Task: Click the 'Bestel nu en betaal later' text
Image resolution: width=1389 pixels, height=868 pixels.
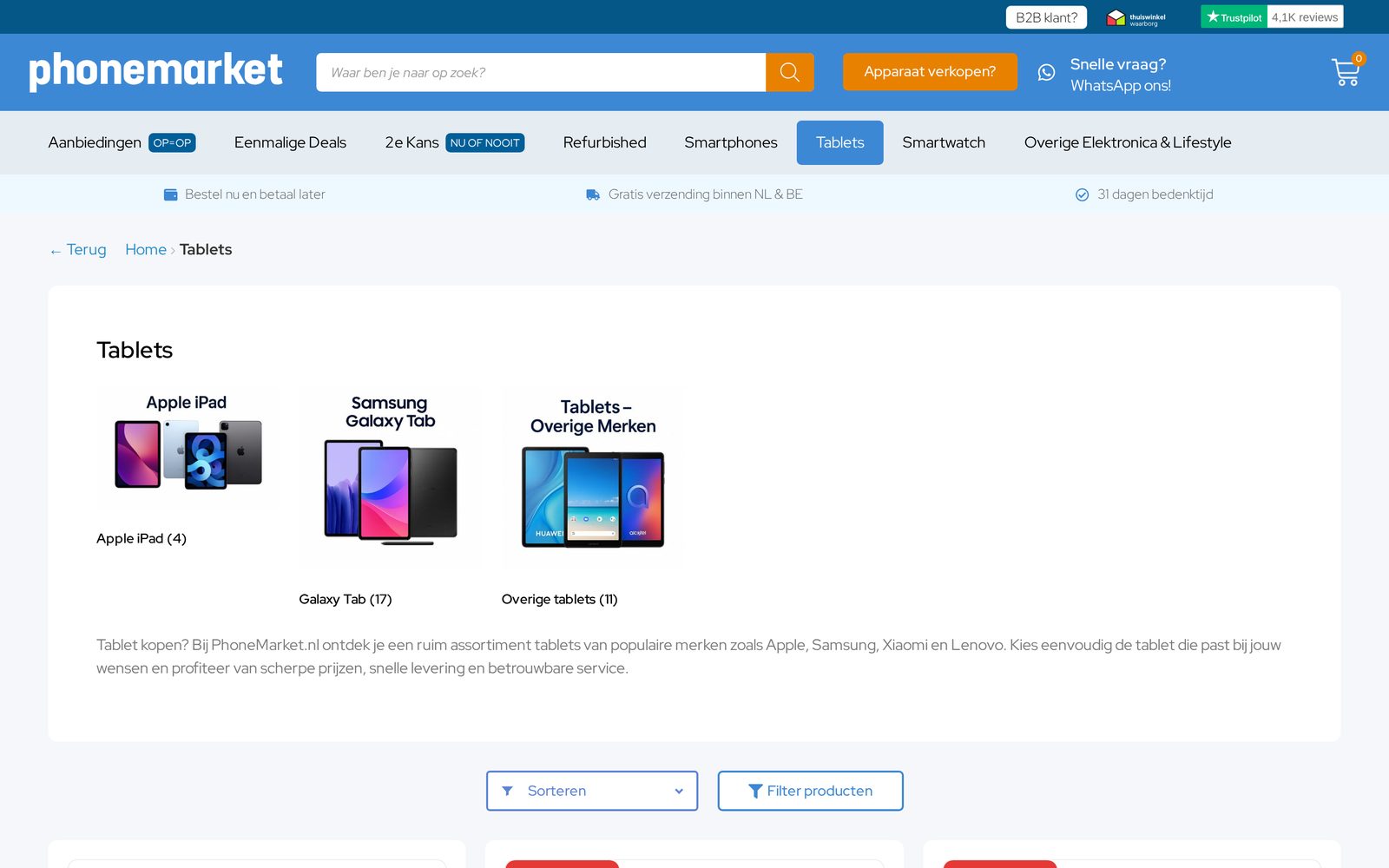Action: pos(255,194)
